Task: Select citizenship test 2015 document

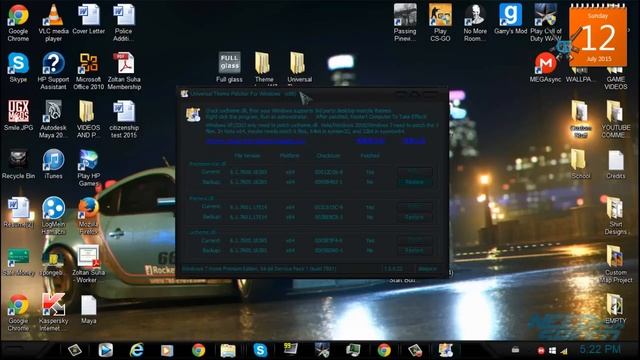Action: tap(124, 119)
